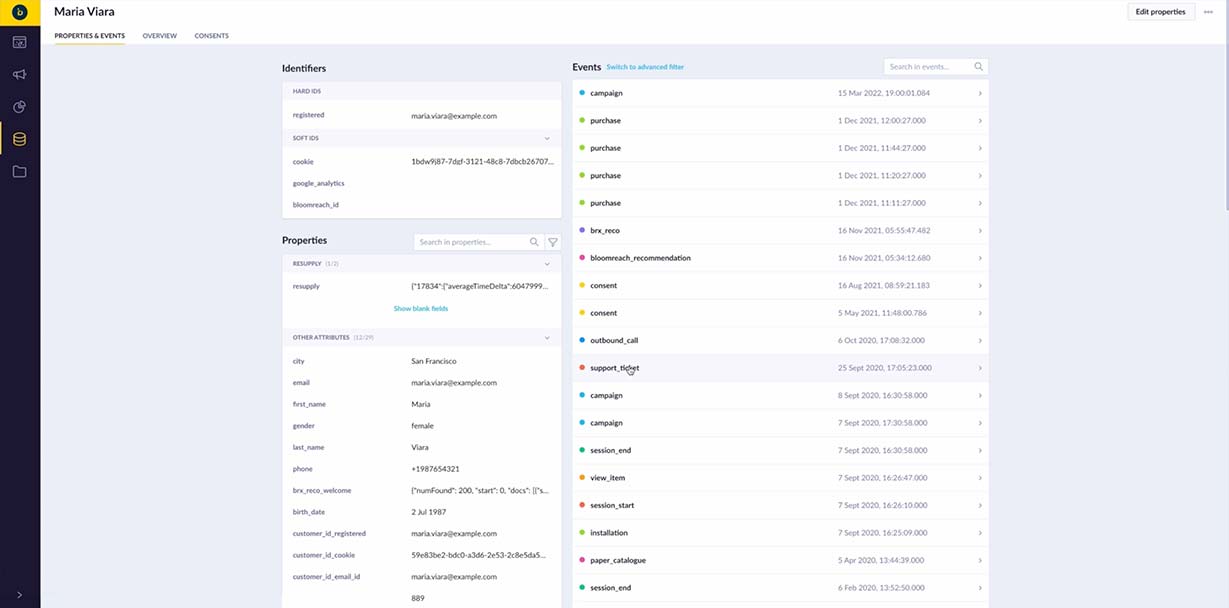Open the Analyses pie chart icon
1229x608 pixels.
[19, 107]
